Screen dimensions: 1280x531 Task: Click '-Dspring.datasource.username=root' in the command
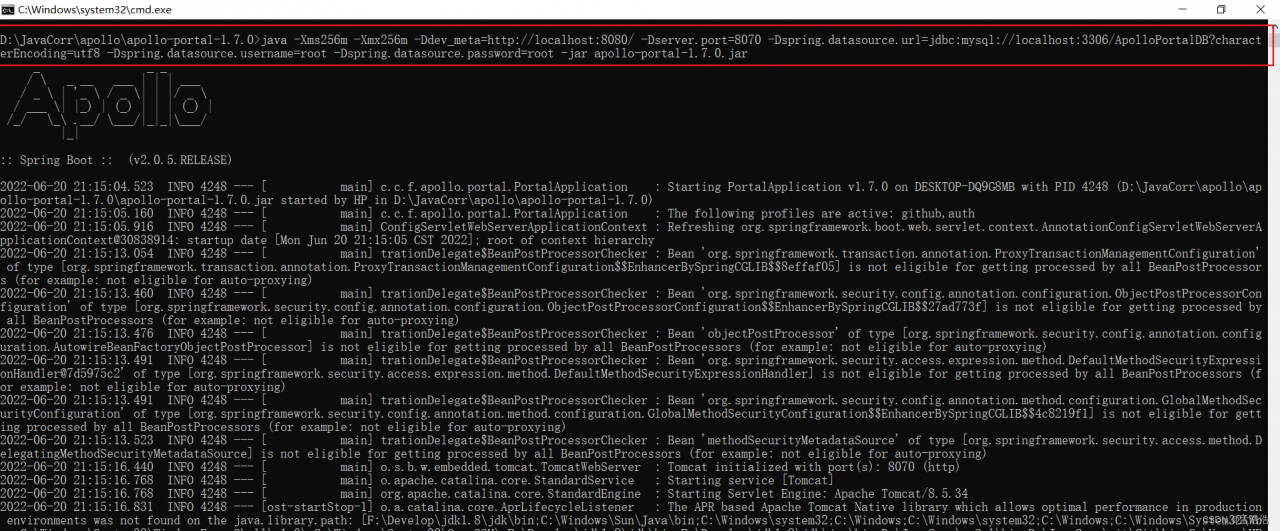click(x=217, y=53)
